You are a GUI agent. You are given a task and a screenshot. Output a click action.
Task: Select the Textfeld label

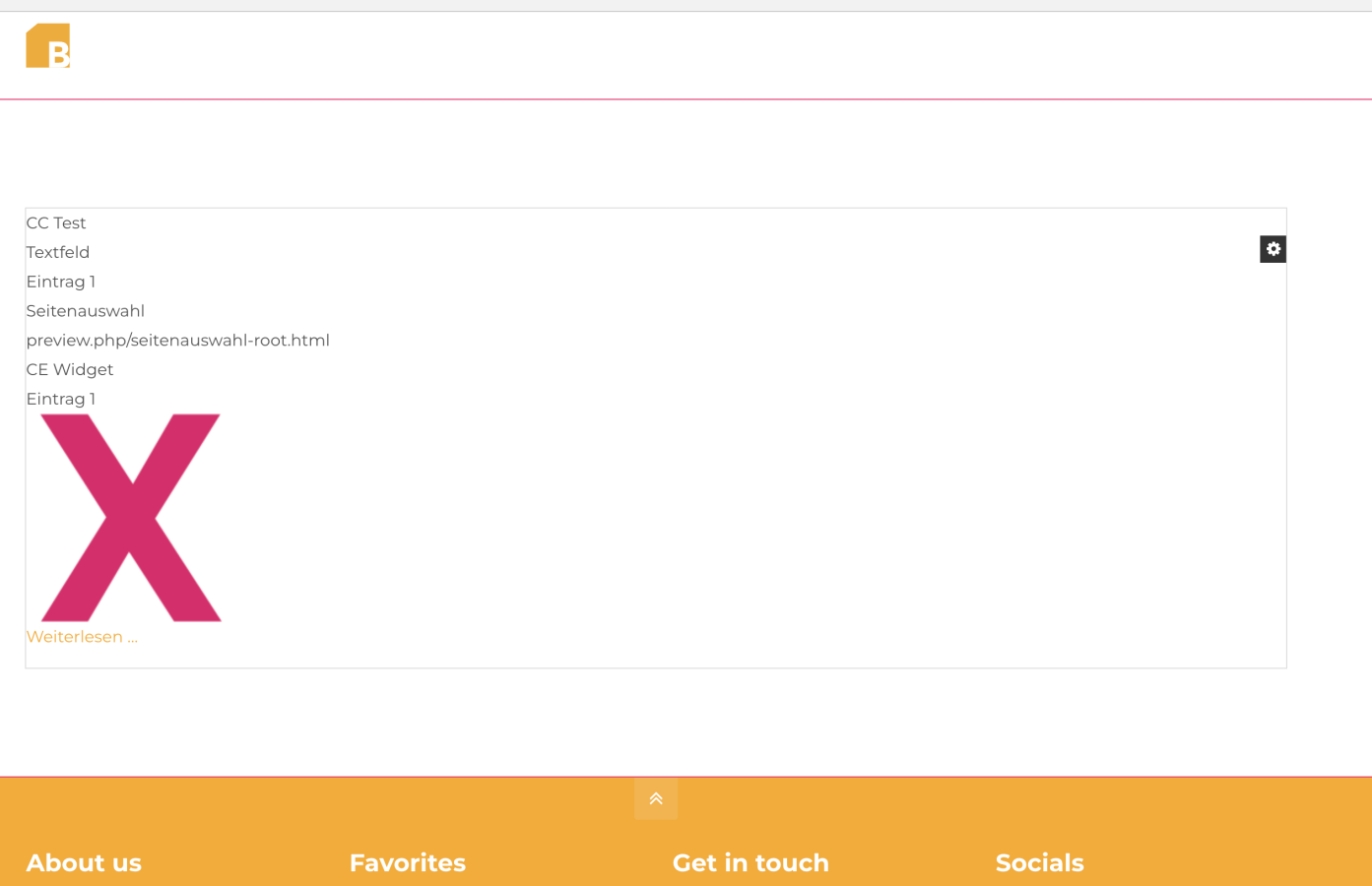(x=58, y=253)
